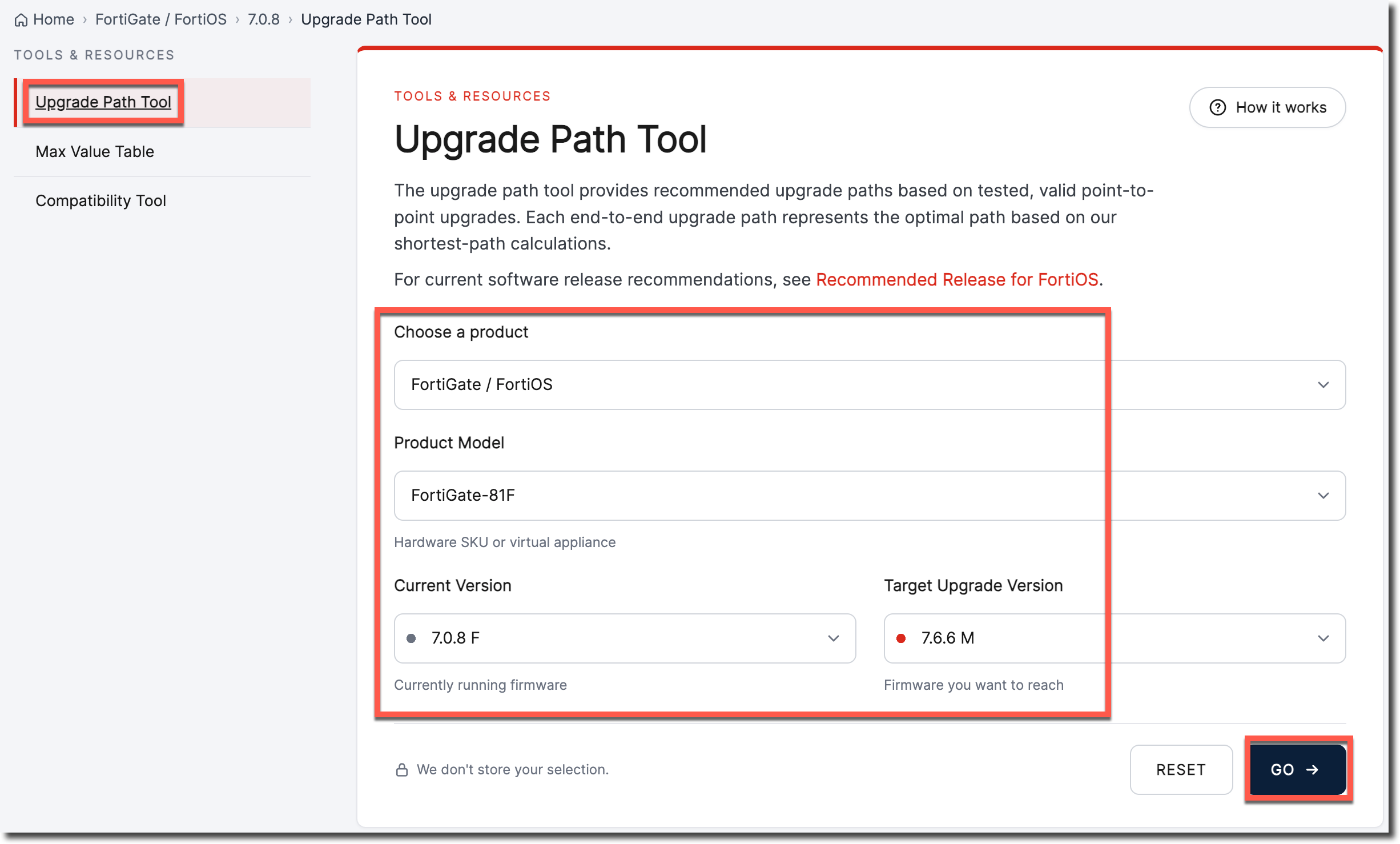The image size is (1400, 844).
Task: Click the question mark help icon
Action: pos(1217,107)
